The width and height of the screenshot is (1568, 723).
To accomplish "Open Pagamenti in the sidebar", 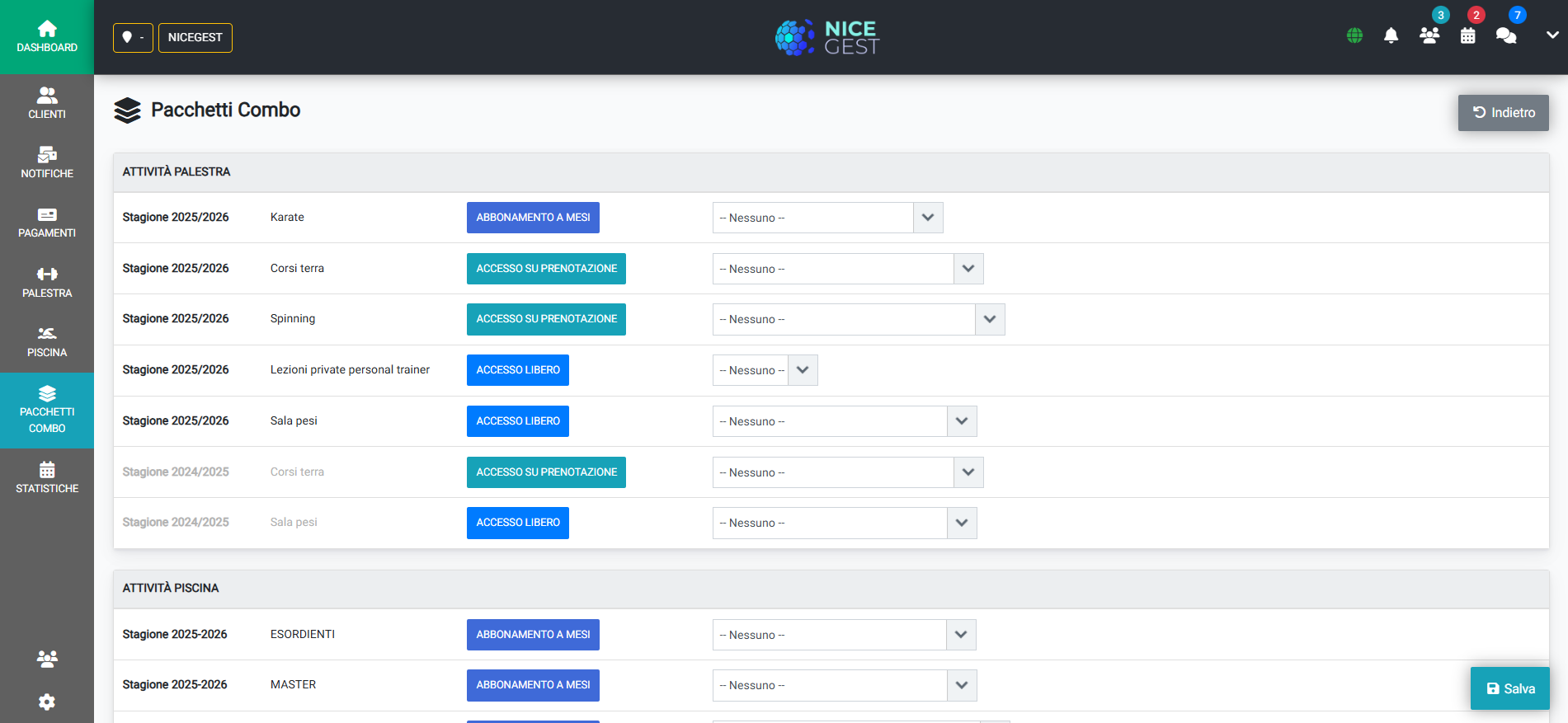I will coord(47,223).
